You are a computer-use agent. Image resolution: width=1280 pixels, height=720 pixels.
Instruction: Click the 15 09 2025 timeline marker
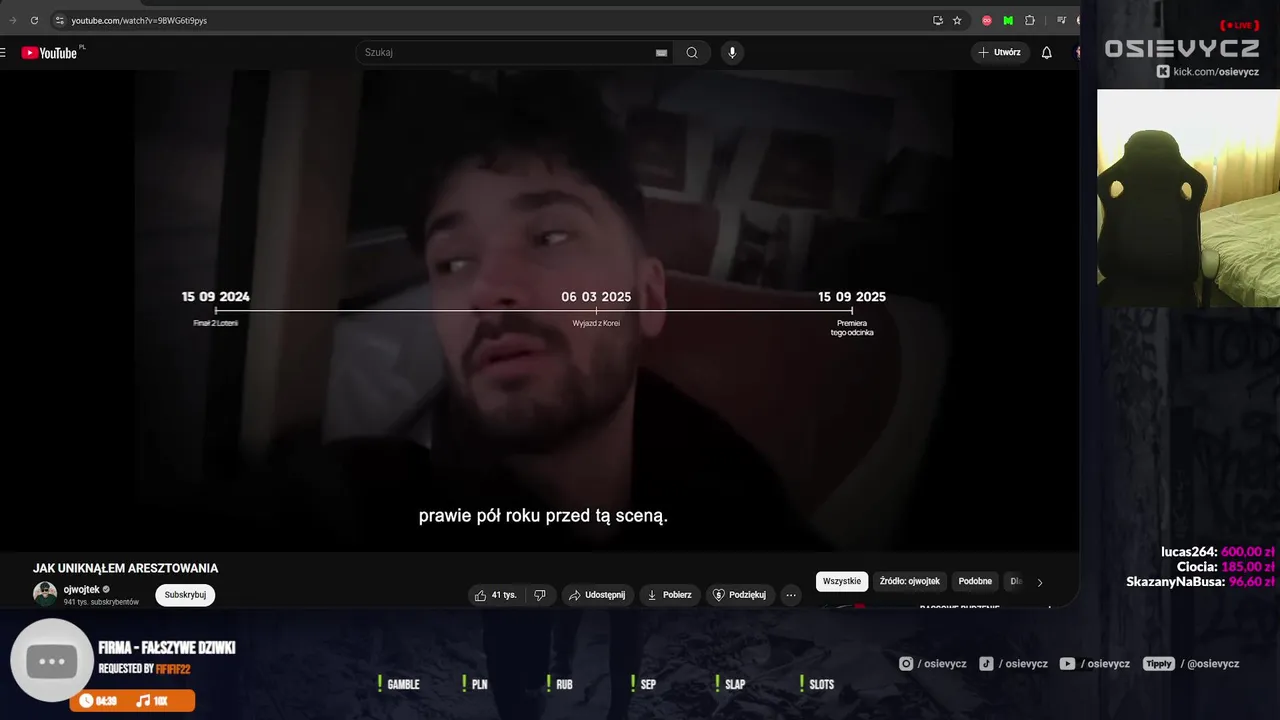[852, 297]
